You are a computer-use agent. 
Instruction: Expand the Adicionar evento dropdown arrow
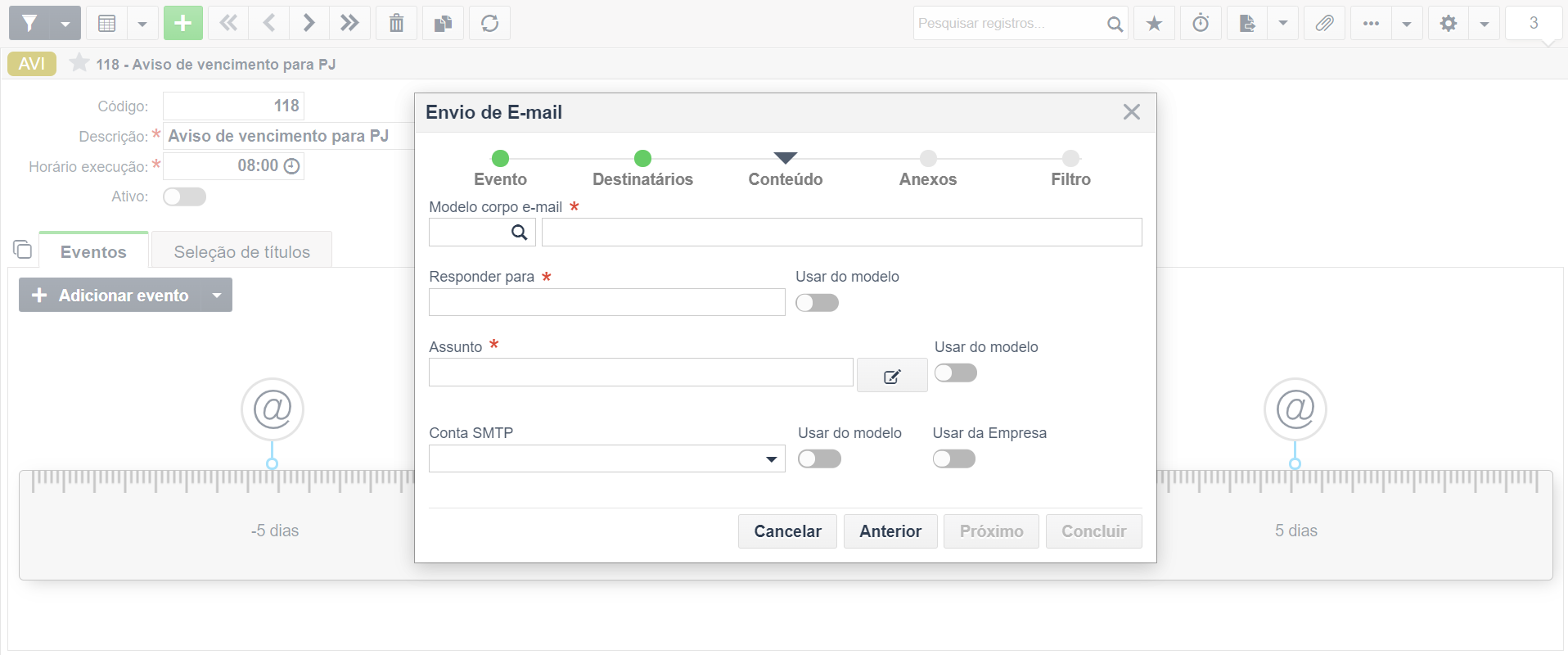click(217, 295)
